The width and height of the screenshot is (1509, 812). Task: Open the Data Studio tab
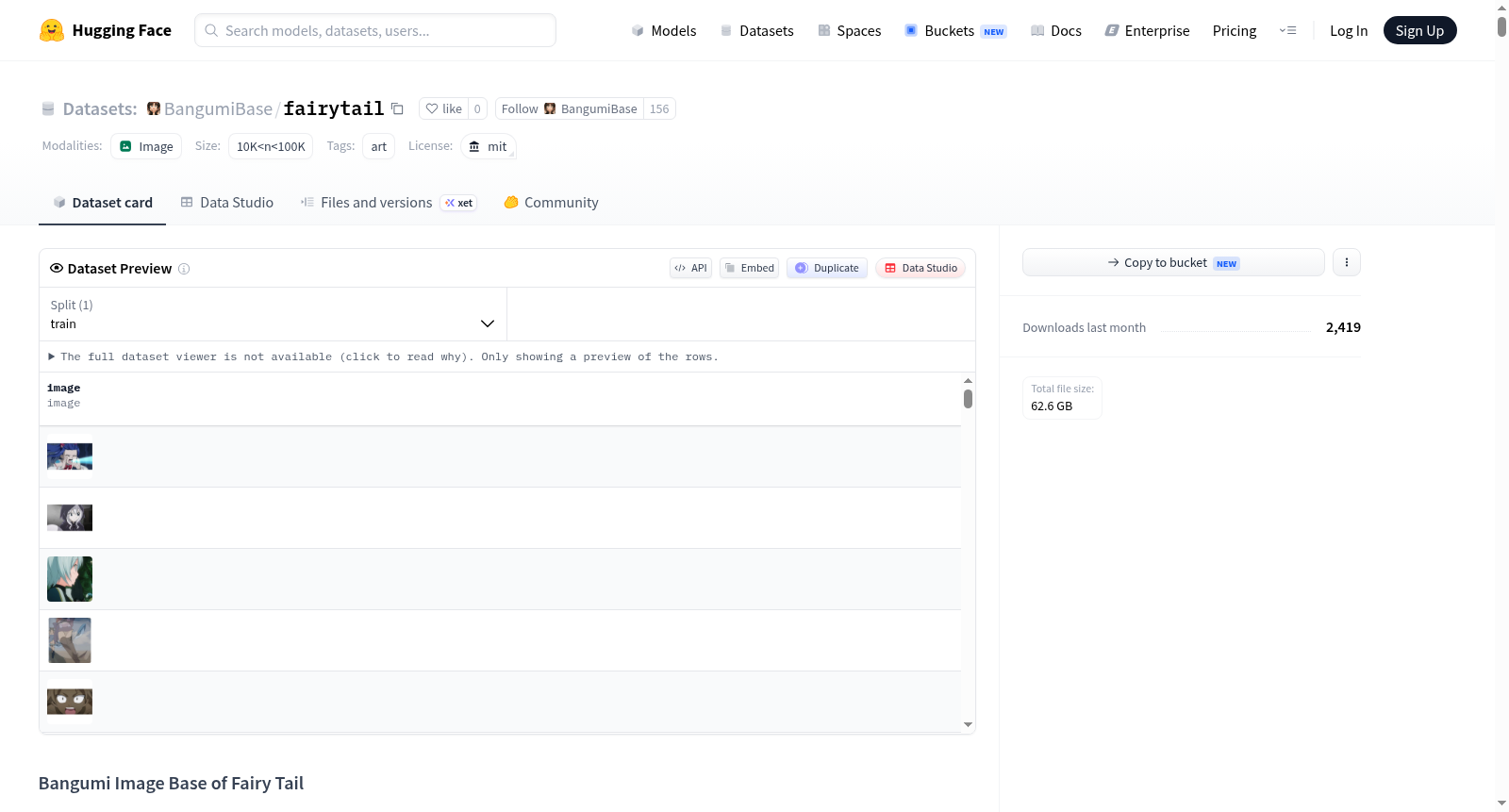(x=227, y=203)
